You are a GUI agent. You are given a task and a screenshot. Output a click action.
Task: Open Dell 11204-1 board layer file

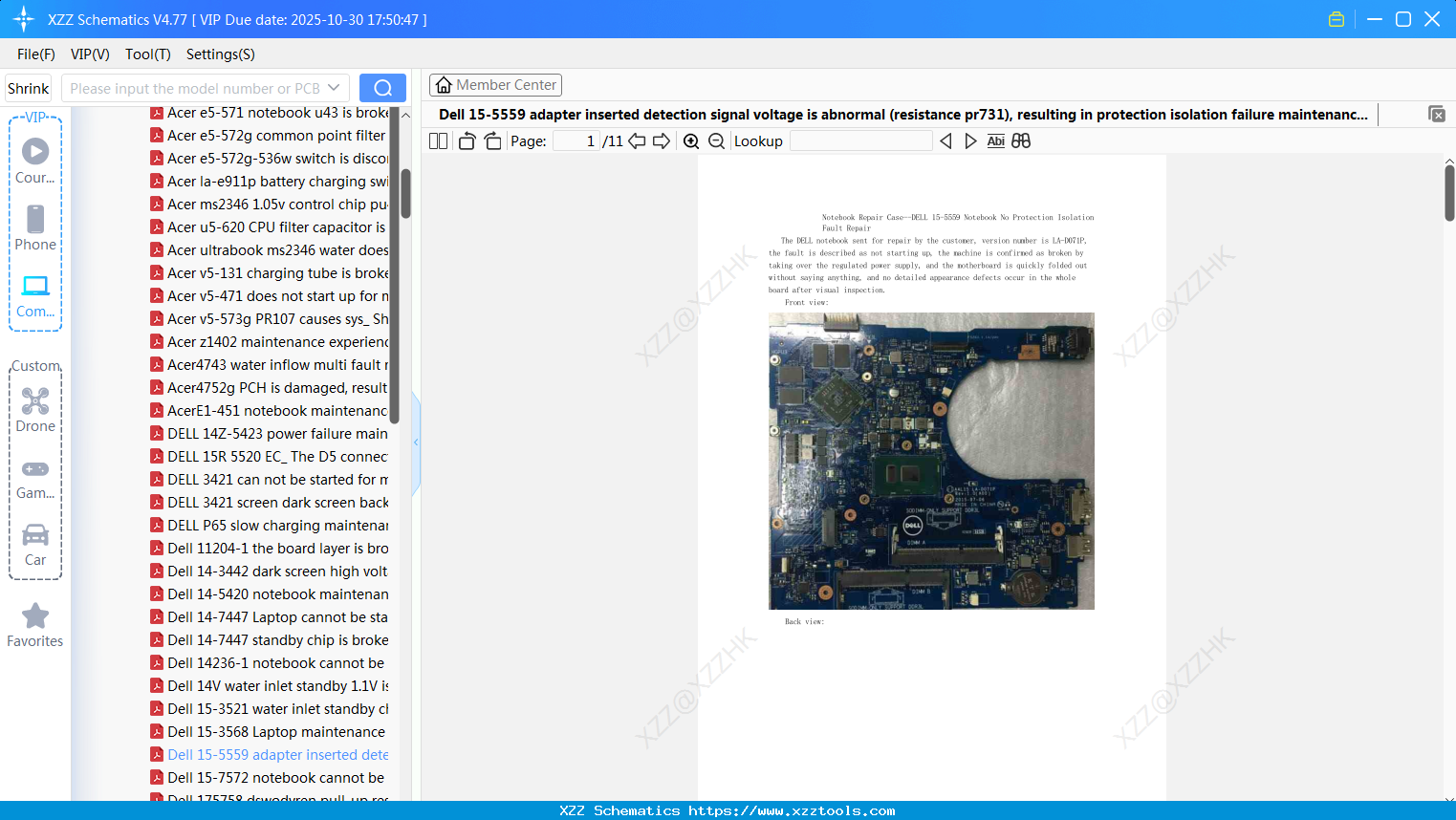click(x=270, y=549)
